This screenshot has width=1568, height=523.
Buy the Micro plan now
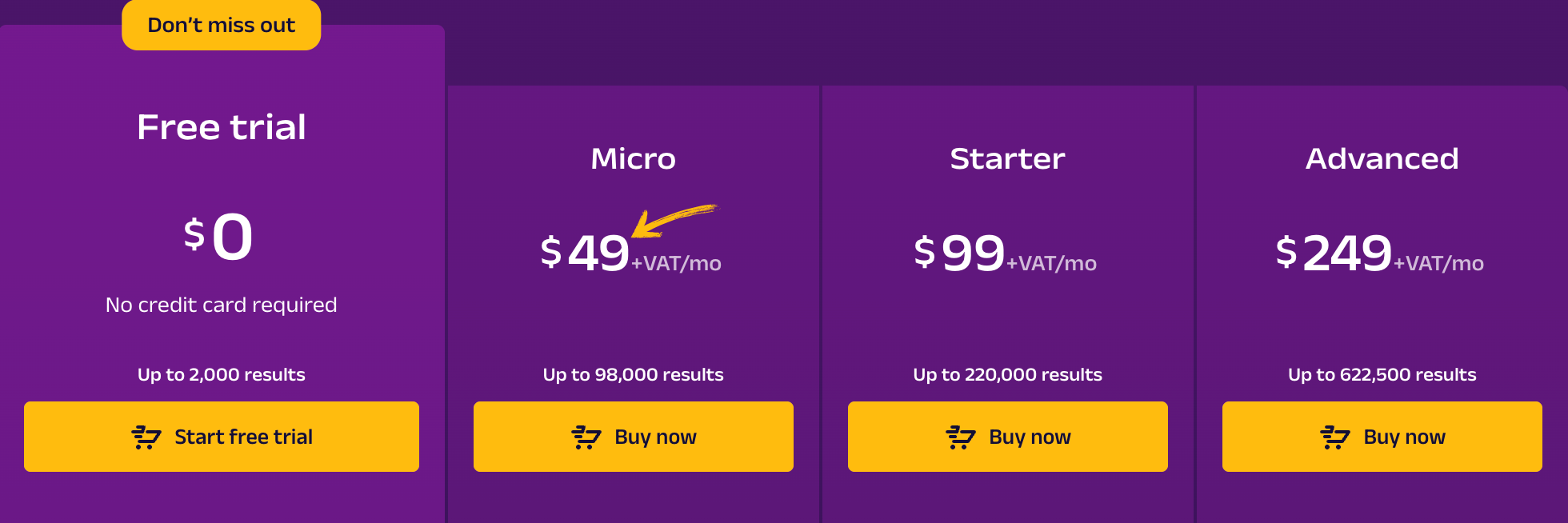pos(634,437)
